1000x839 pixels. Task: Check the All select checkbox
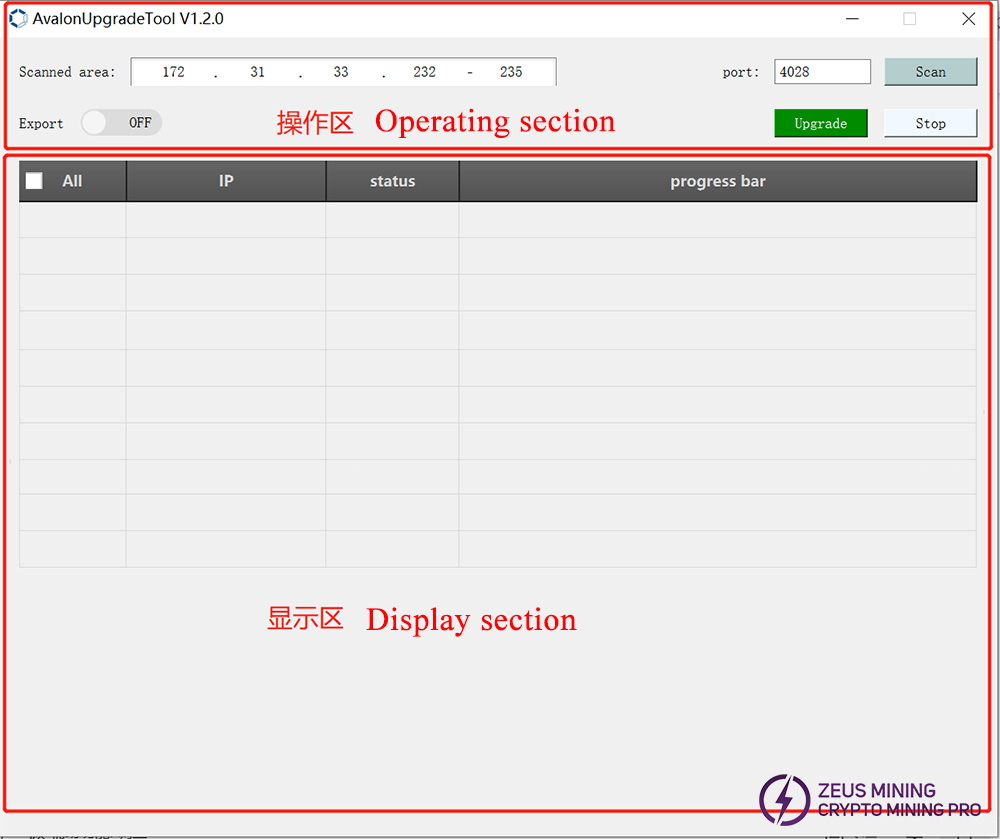[35, 181]
